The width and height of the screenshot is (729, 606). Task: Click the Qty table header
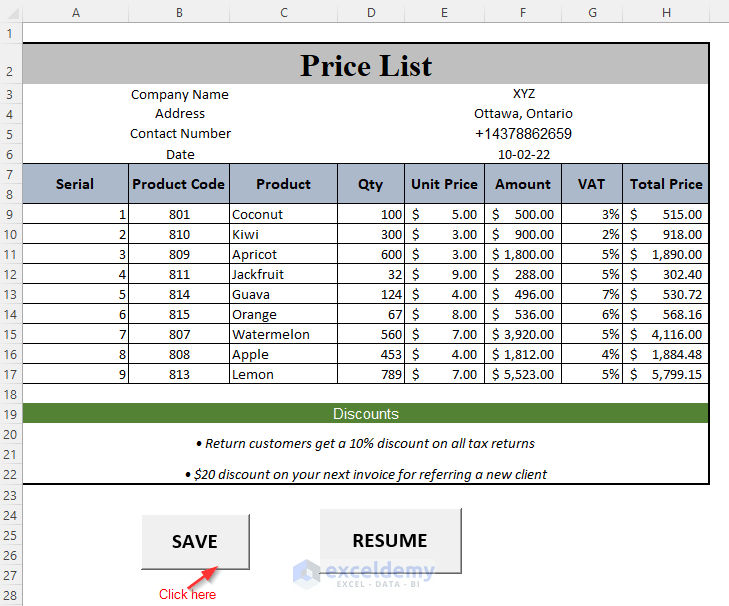[371, 184]
